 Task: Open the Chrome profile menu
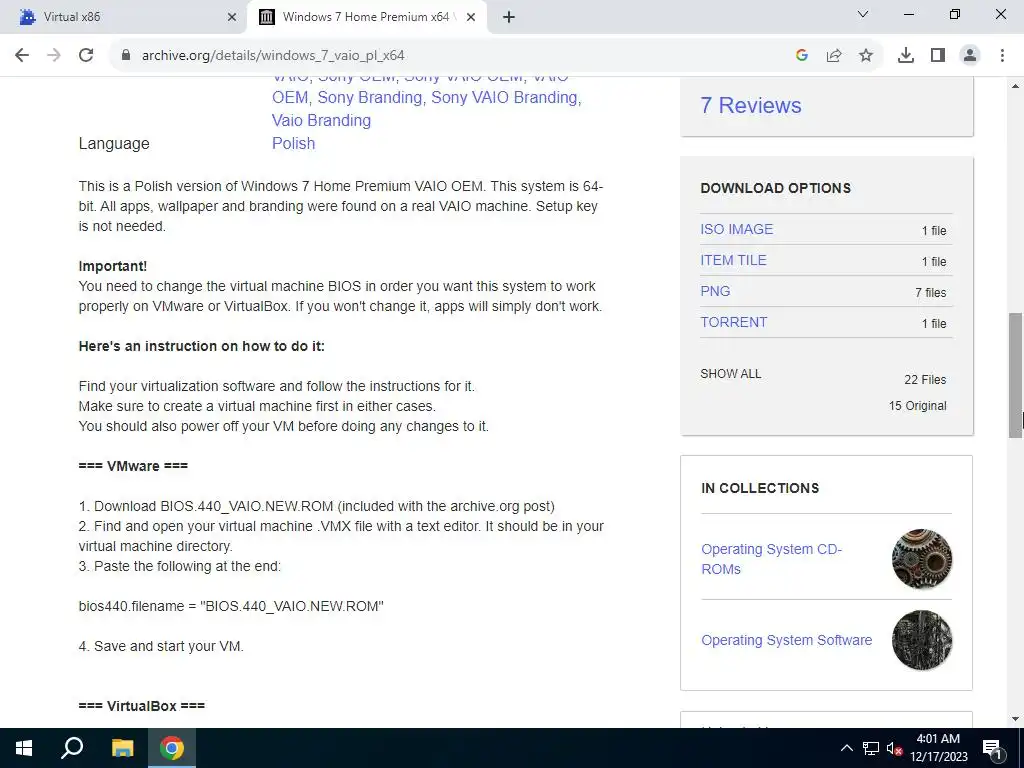pyautogui.click(x=970, y=56)
